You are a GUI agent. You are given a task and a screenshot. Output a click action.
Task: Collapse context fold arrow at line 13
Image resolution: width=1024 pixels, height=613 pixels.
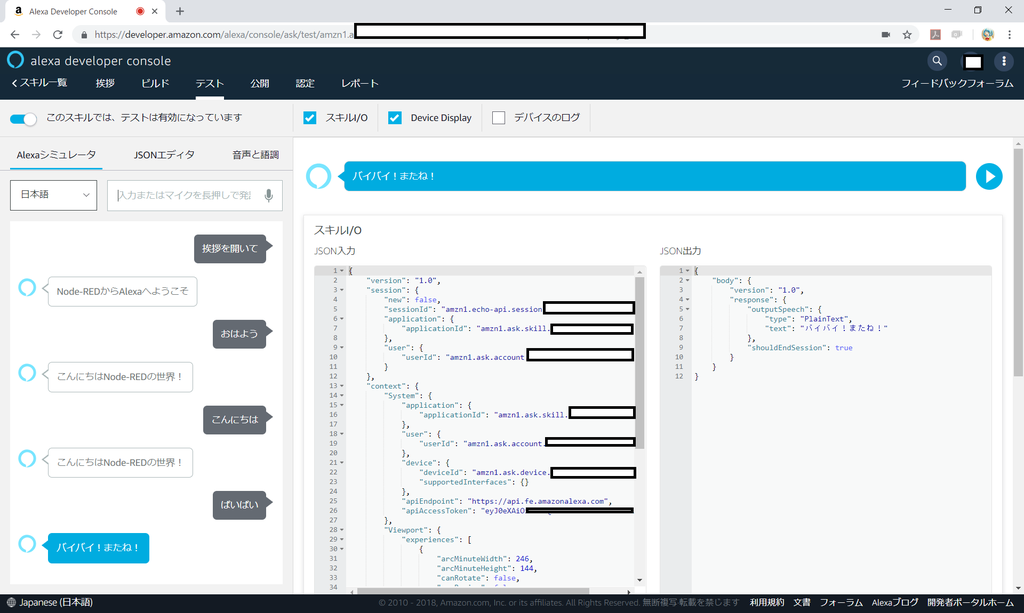click(x=342, y=386)
